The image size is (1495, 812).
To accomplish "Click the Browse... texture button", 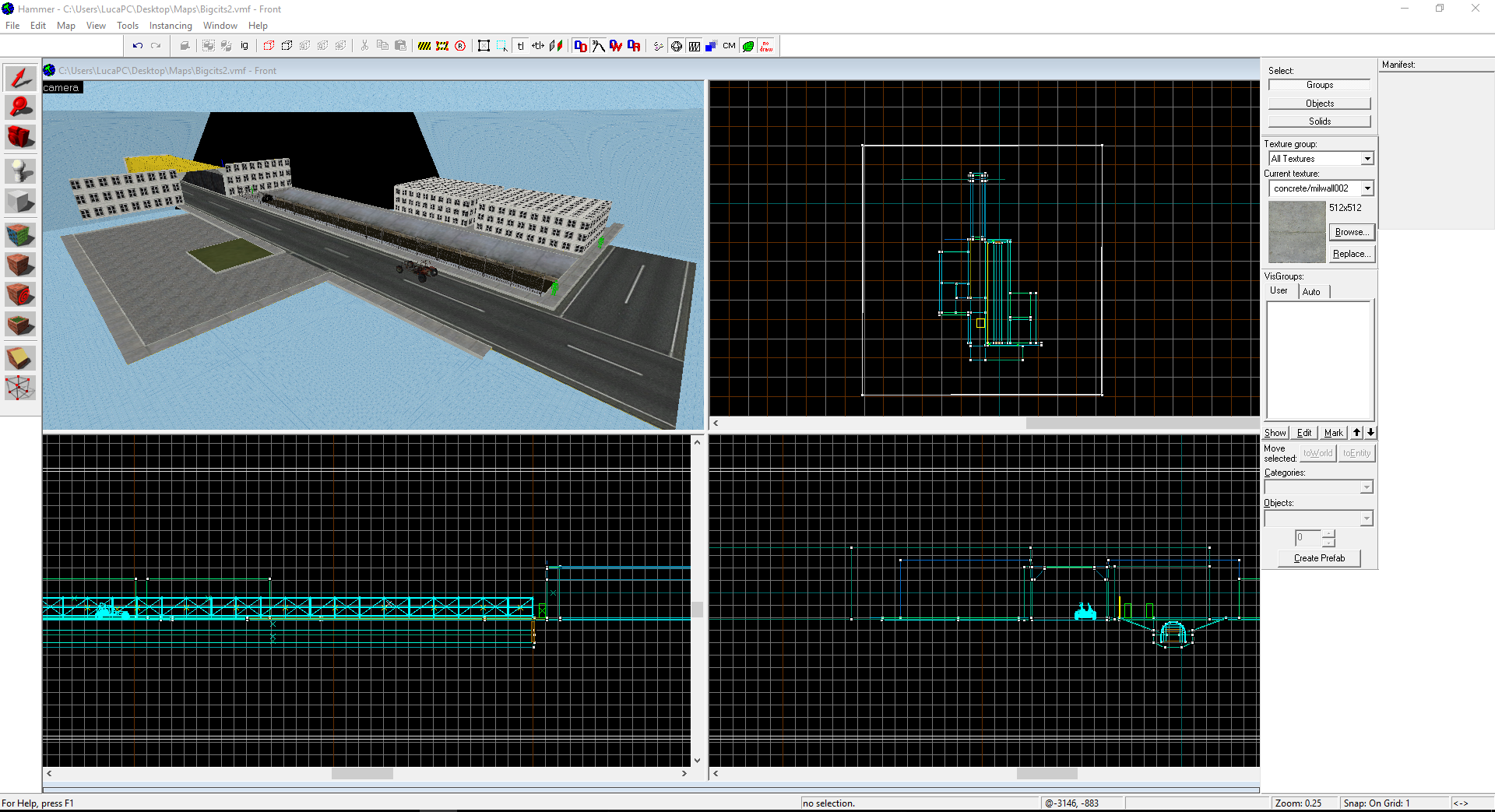I will [x=1352, y=232].
